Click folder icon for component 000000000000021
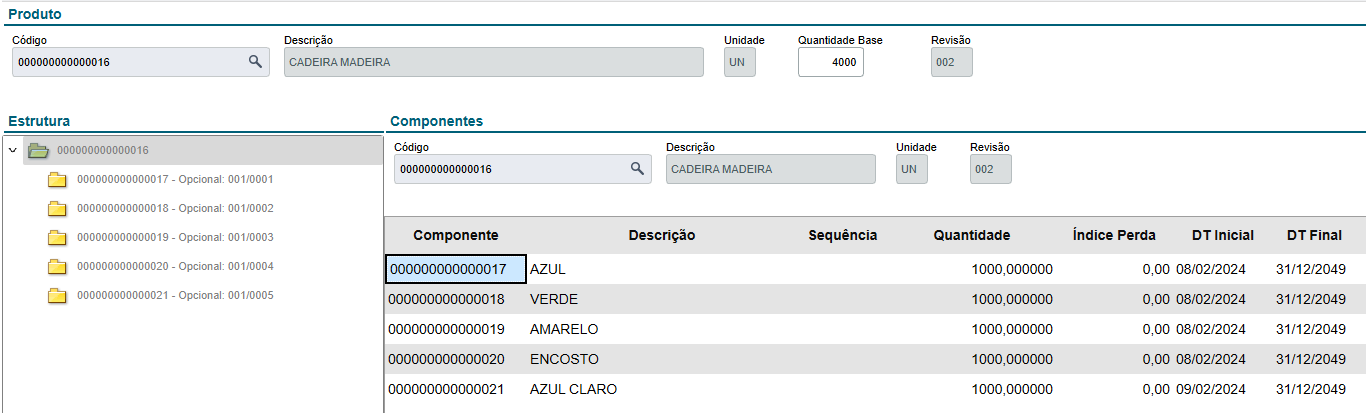The image size is (1366, 413). coord(57,296)
